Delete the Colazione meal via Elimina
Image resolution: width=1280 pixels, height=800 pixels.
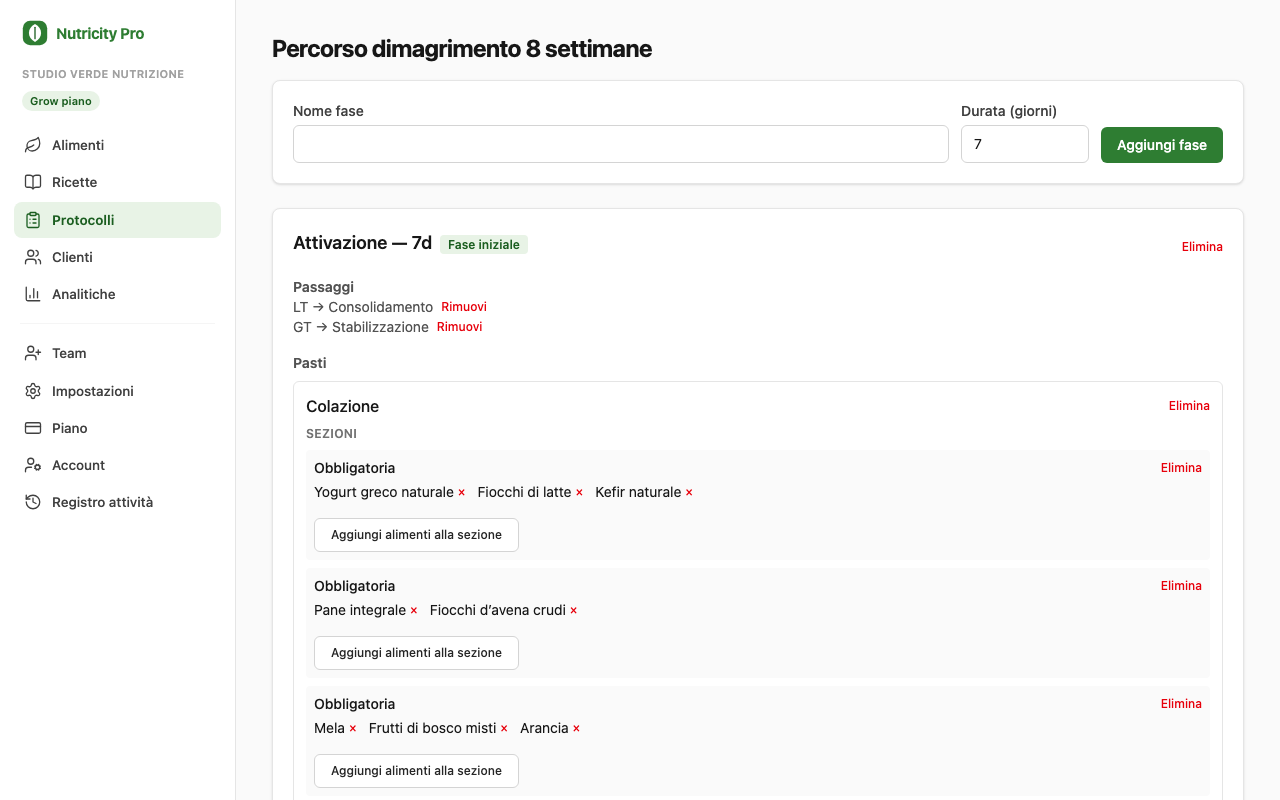pos(1189,406)
